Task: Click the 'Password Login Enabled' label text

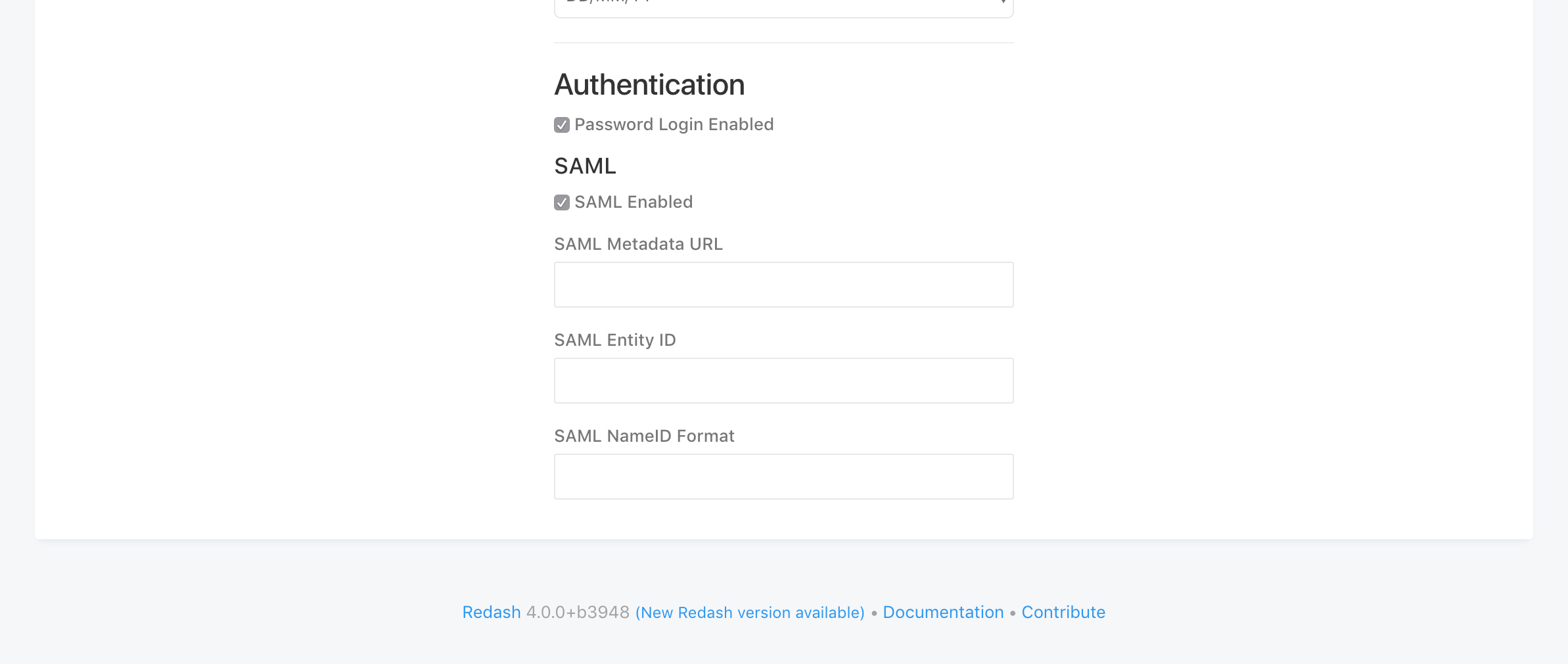Action: [674, 124]
